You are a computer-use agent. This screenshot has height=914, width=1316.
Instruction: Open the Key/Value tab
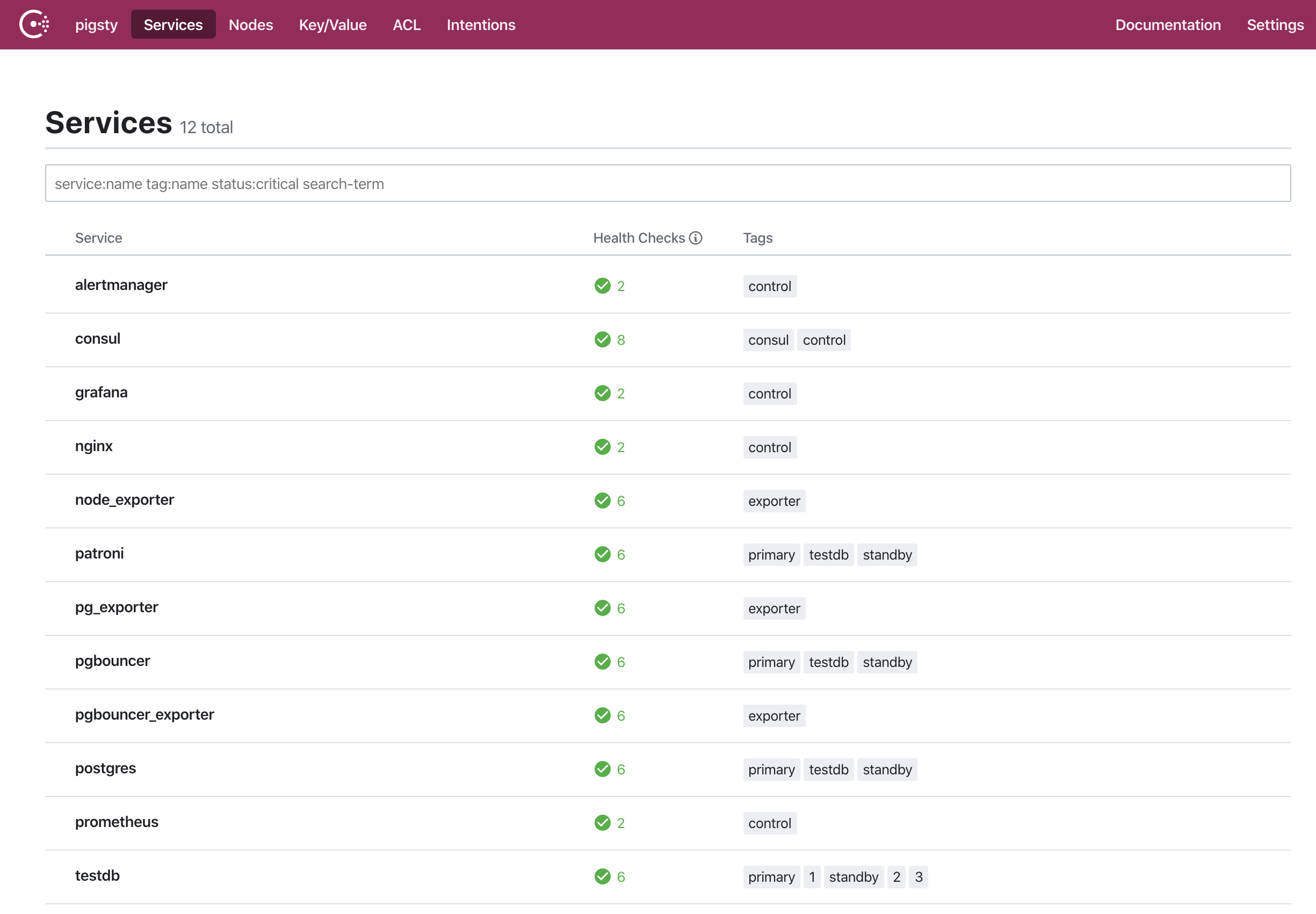click(x=332, y=25)
